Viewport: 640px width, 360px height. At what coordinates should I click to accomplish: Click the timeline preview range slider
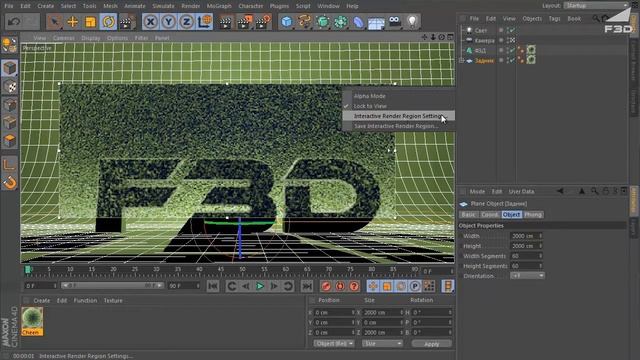pyautogui.click(x=112, y=286)
